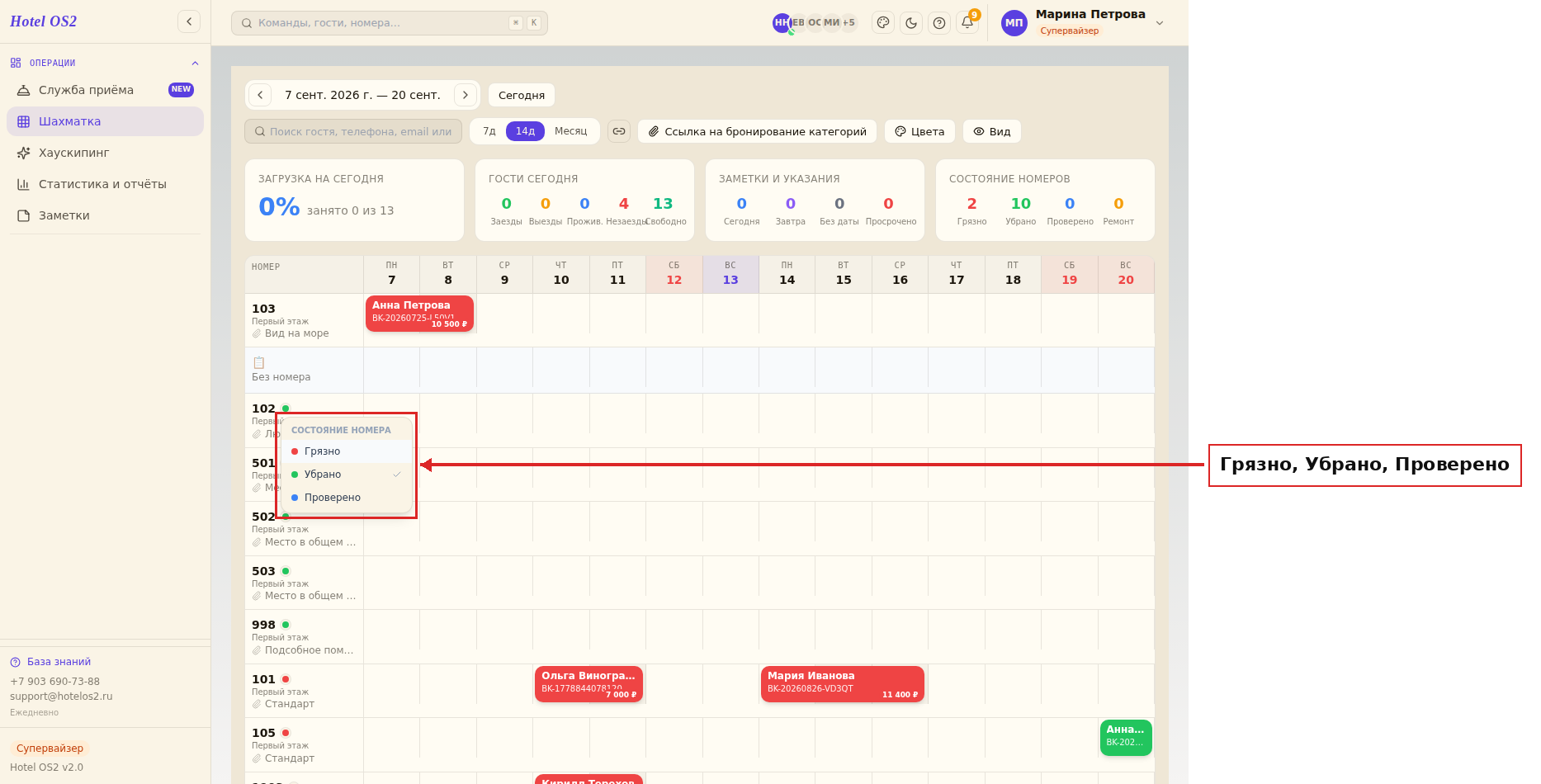Screen dimensions: 1541x784
Task: Click the Сегодня button
Action: tap(522, 95)
